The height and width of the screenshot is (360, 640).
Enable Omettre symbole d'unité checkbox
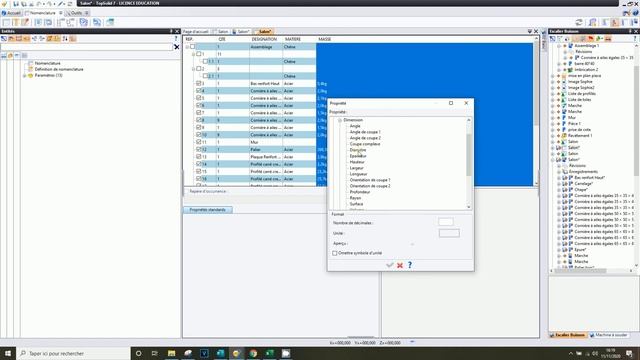335,253
